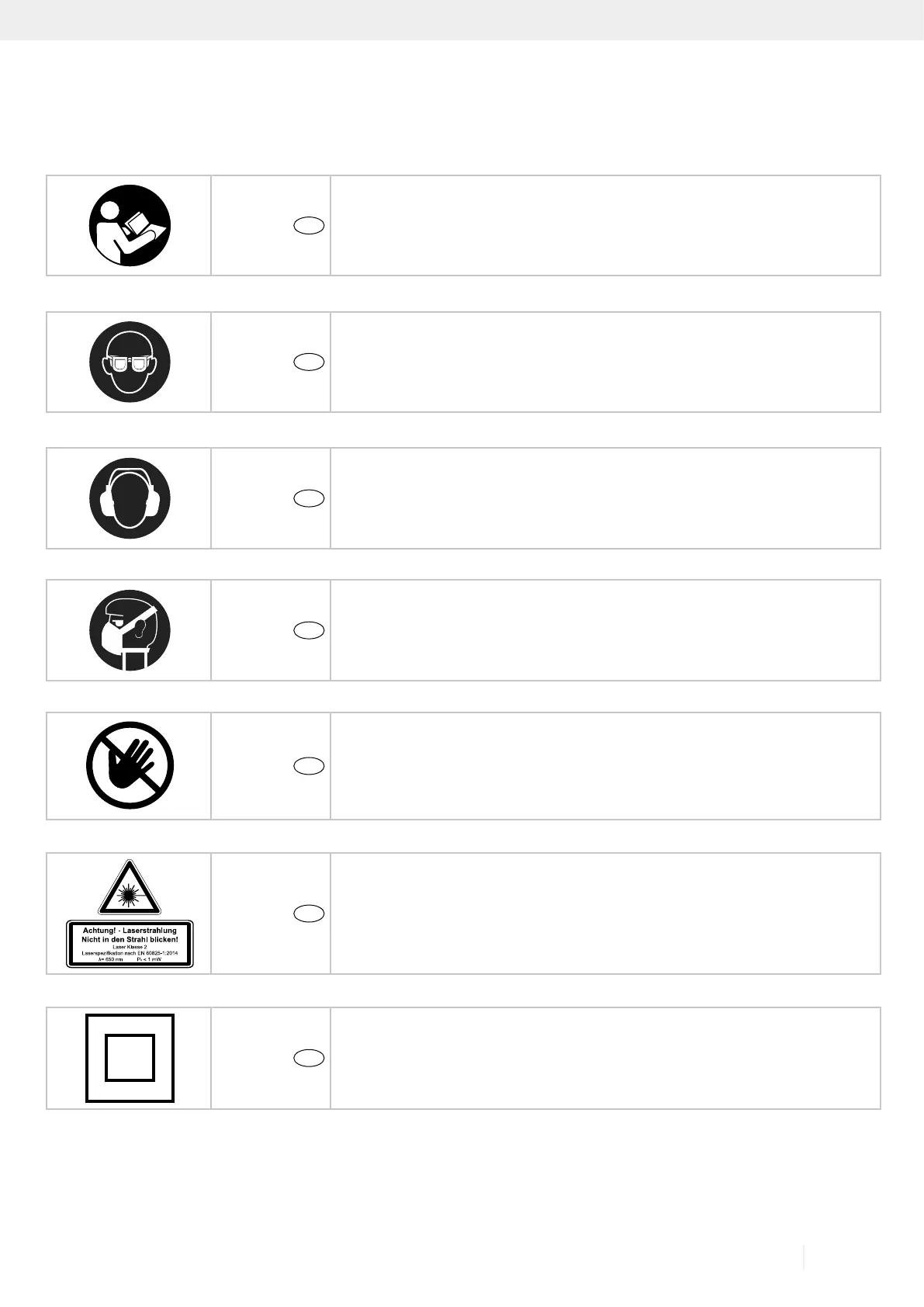Click the double-square protection class II symbol
The height and width of the screenshot is (1307, 924).
coord(130,1058)
